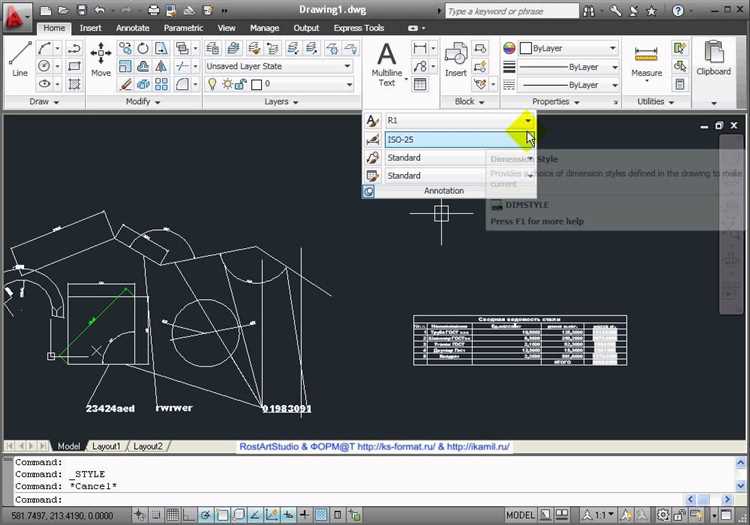
Task: Open the Clipboard panel
Action: [713, 59]
